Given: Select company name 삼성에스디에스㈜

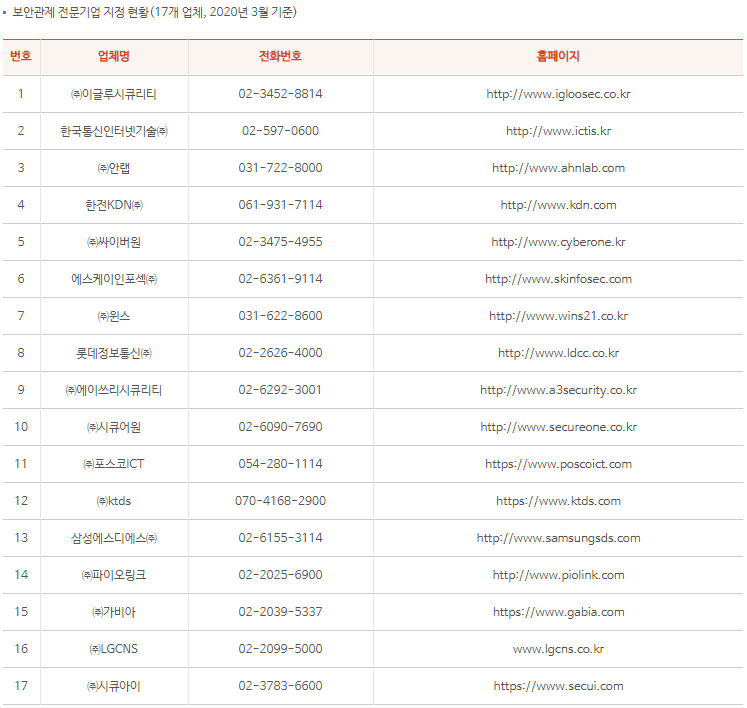Looking at the screenshot, I should click(114, 538).
